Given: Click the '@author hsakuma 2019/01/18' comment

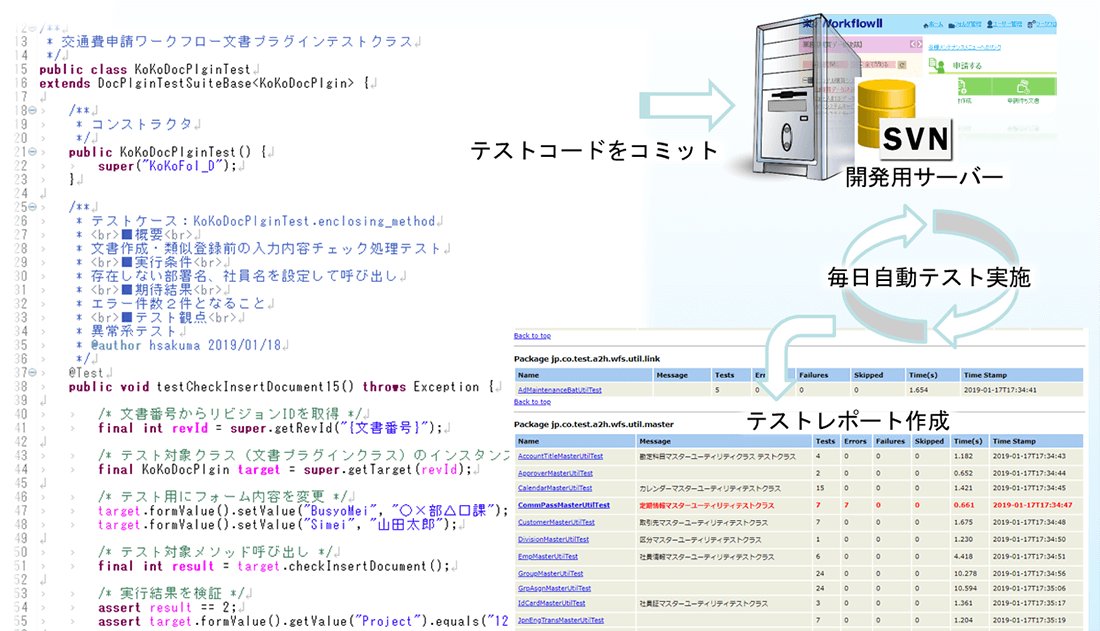Looking at the screenshot, I should [x=186, y=345].
